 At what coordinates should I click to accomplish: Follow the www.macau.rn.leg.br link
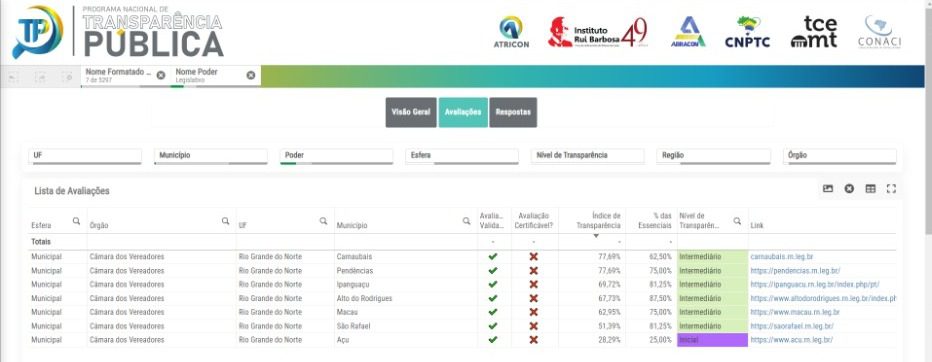coord(795,312)
